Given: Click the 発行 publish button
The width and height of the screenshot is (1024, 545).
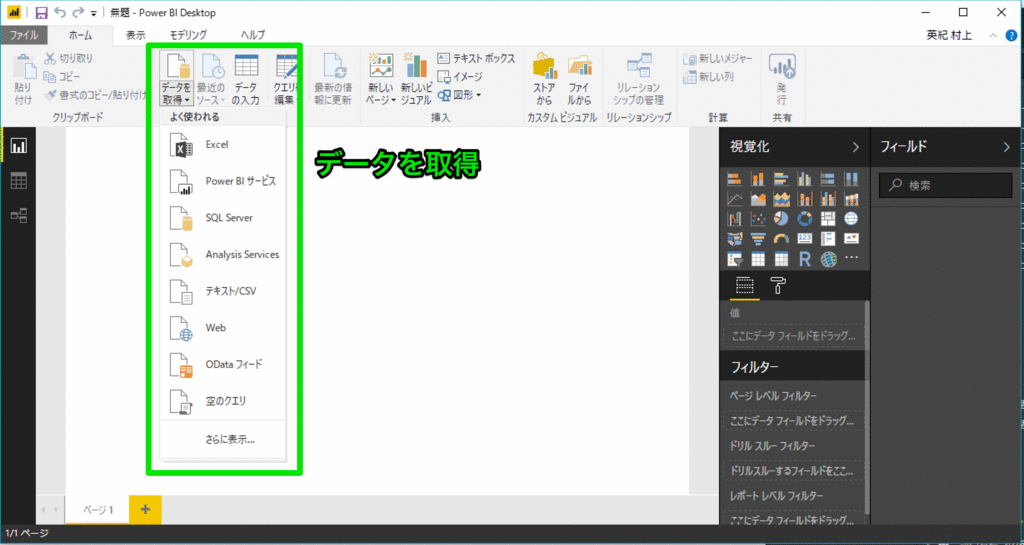Looking at the screenshot, I should tap(782, 79).
